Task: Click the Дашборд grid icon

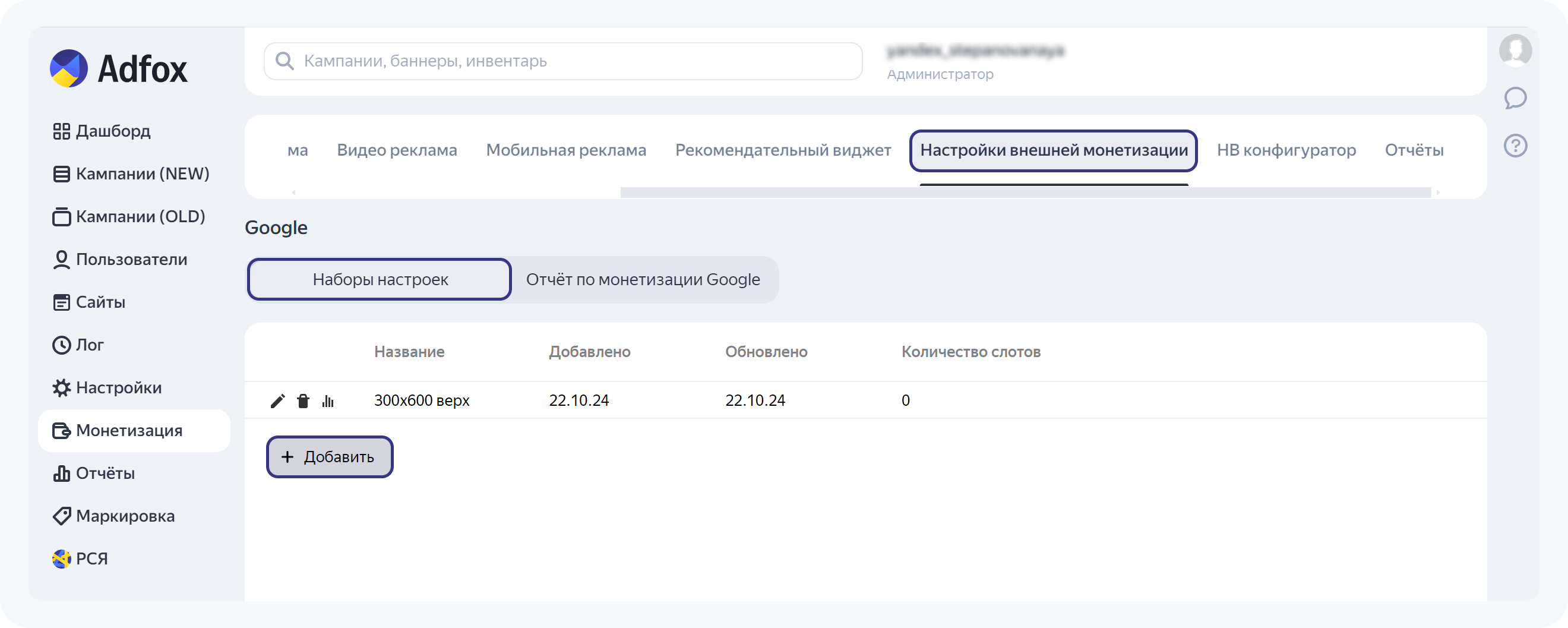Action: coord(62,131)
